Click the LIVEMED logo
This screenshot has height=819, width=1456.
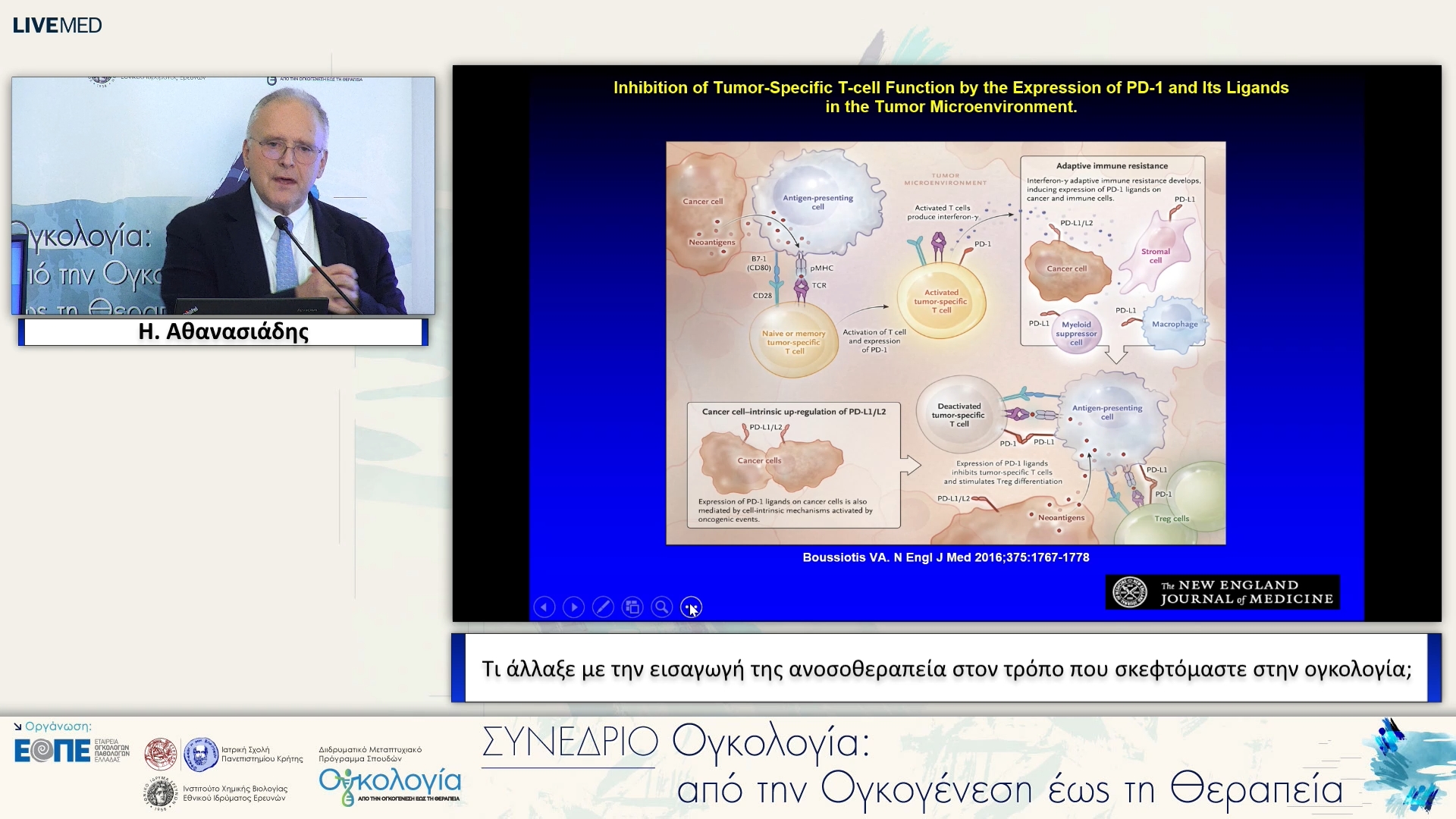pos(57,25)
